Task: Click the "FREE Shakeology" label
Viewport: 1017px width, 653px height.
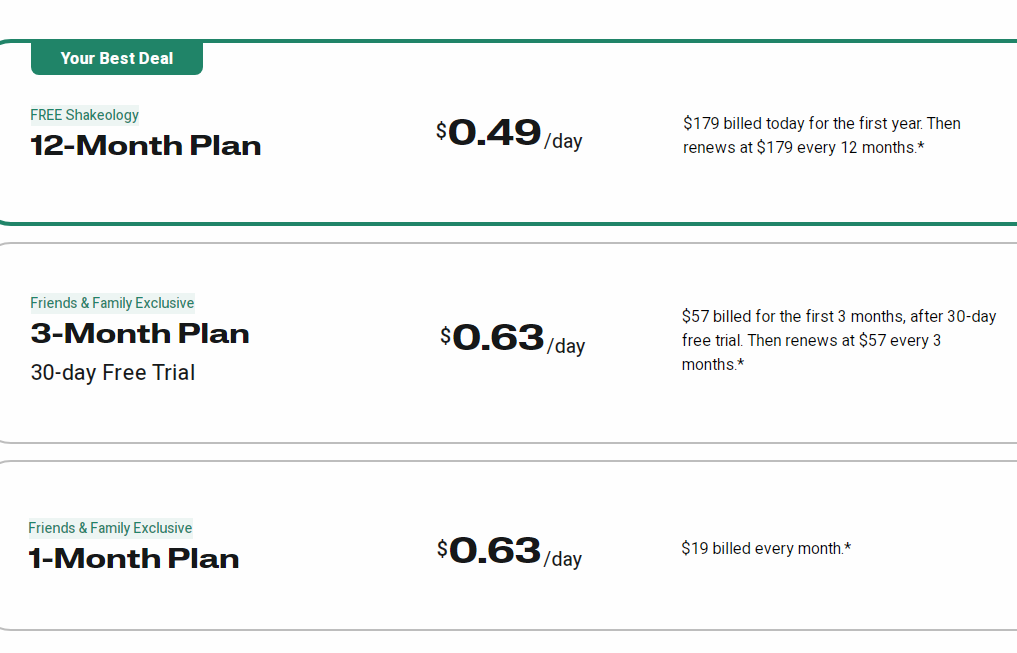Action: (x=85, y=115)
